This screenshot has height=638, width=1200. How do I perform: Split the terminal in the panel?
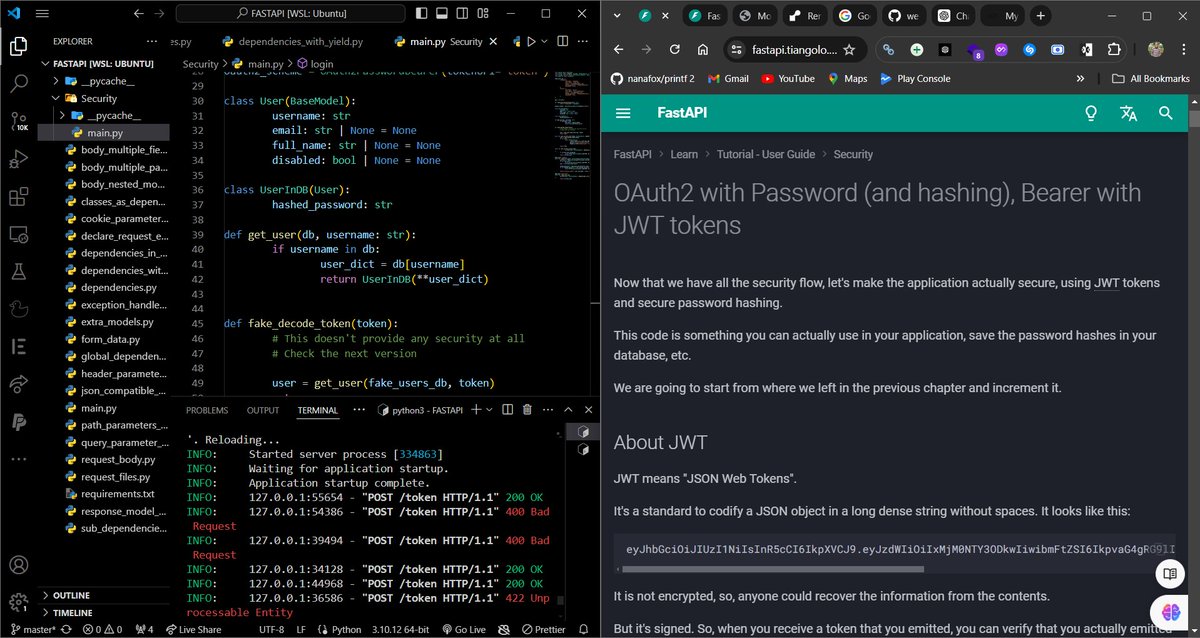point(507,410)
